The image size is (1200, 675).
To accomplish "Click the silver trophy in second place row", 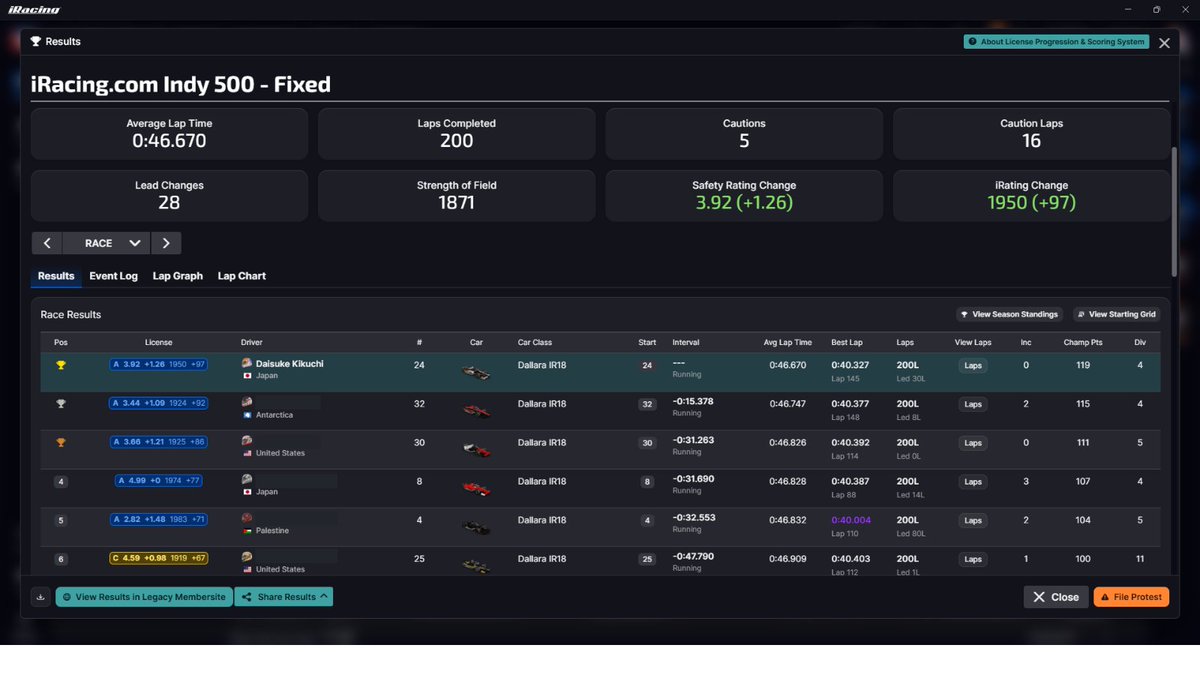I will pyautogui.click(x=61, y=404).
